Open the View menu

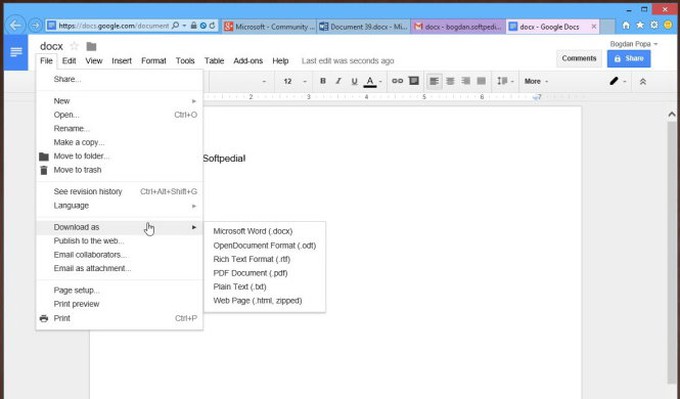(x=94, y=61)
